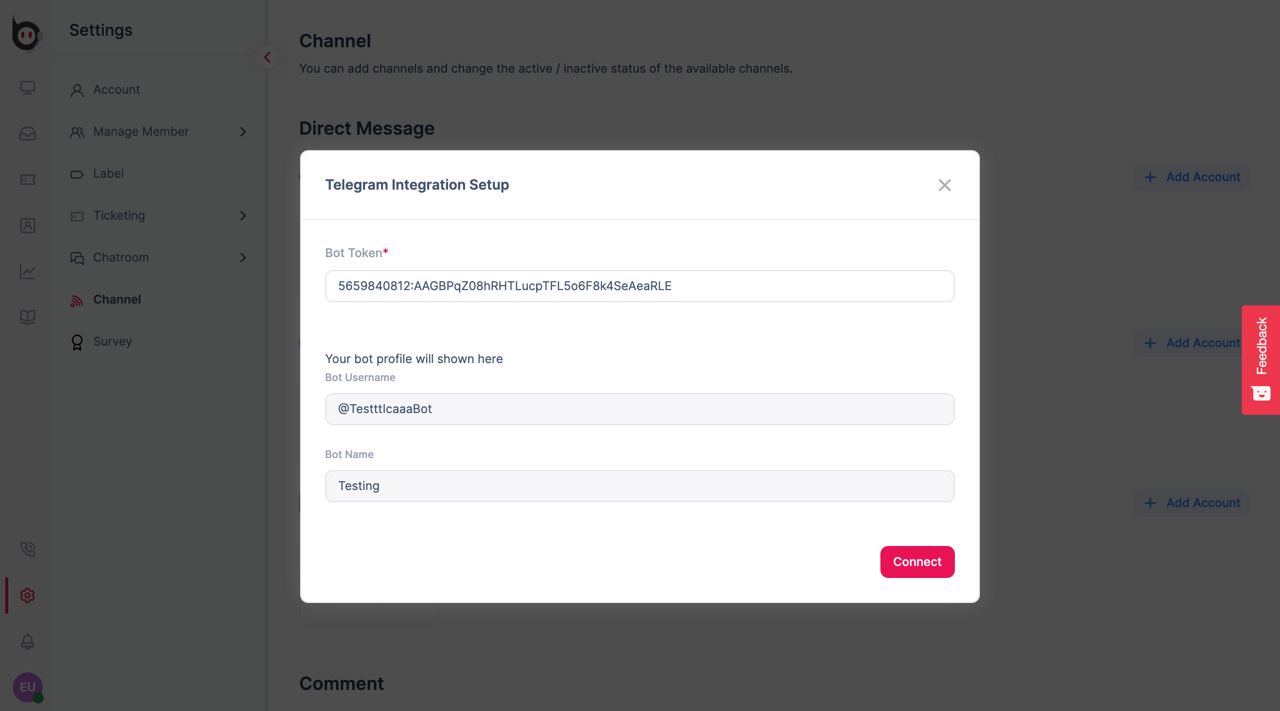Open the analytics chart icon

(x=28, y=272)
